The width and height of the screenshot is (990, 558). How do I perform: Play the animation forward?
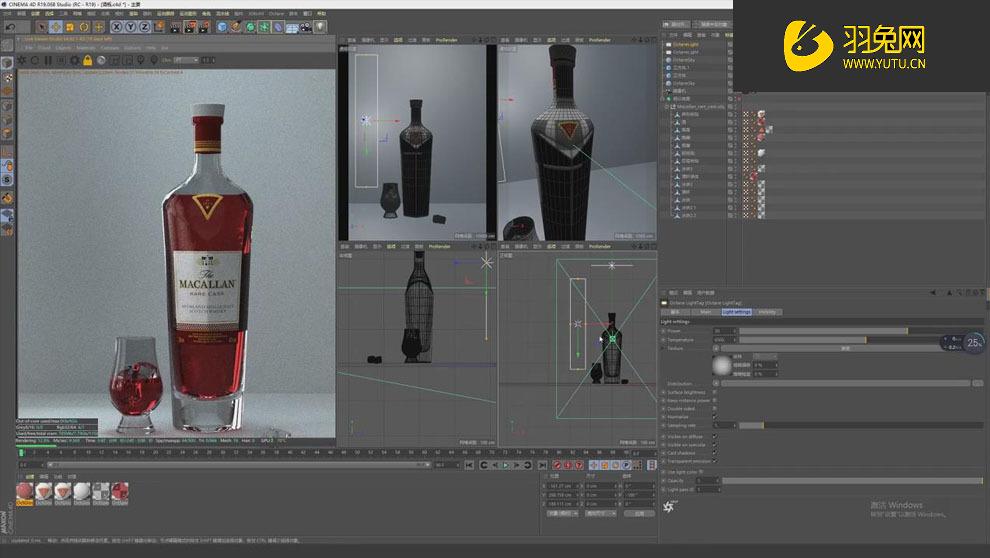(506, 465)
